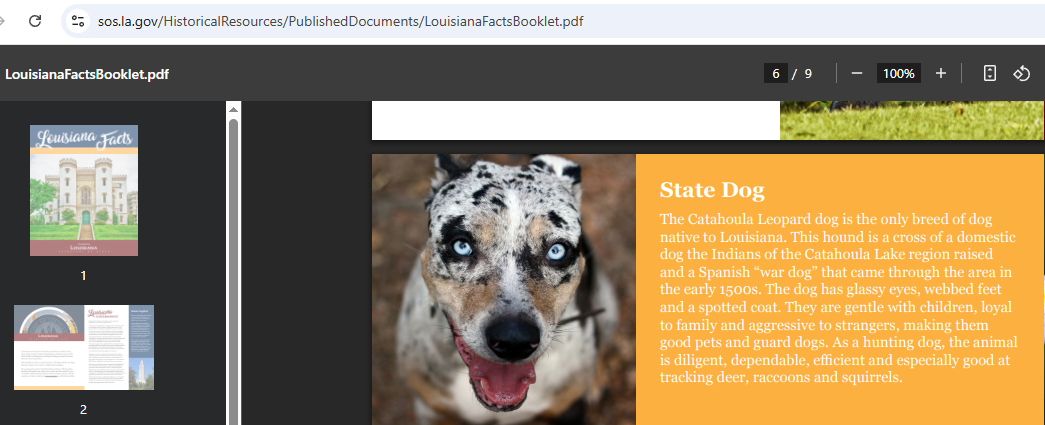
Task: Click the fit to page icon
Action: coord(990,73)
